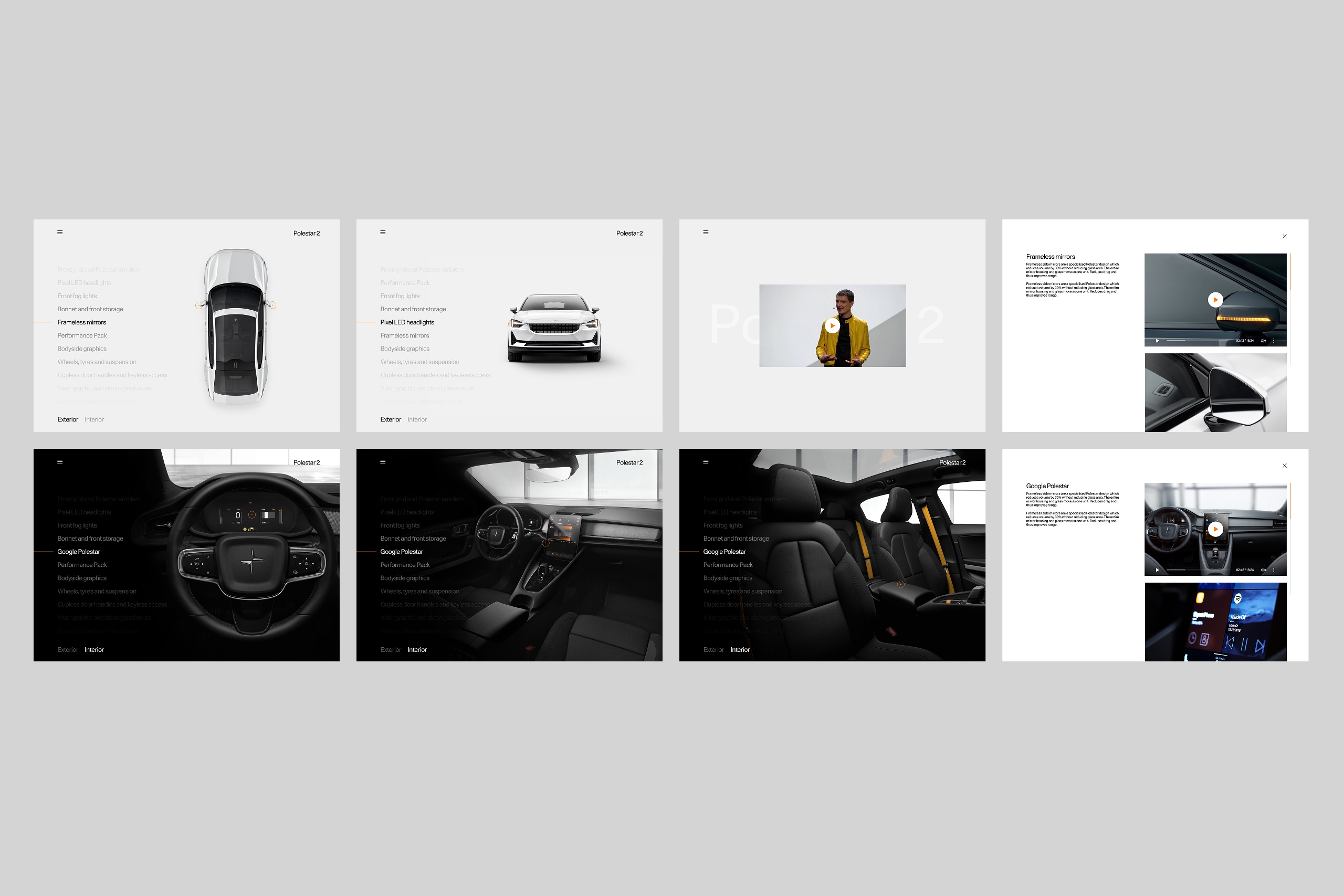This screenshot has height=896, width=1344.
Task: Open hamburger menu on presenter video screen
Action: point(706,233)
